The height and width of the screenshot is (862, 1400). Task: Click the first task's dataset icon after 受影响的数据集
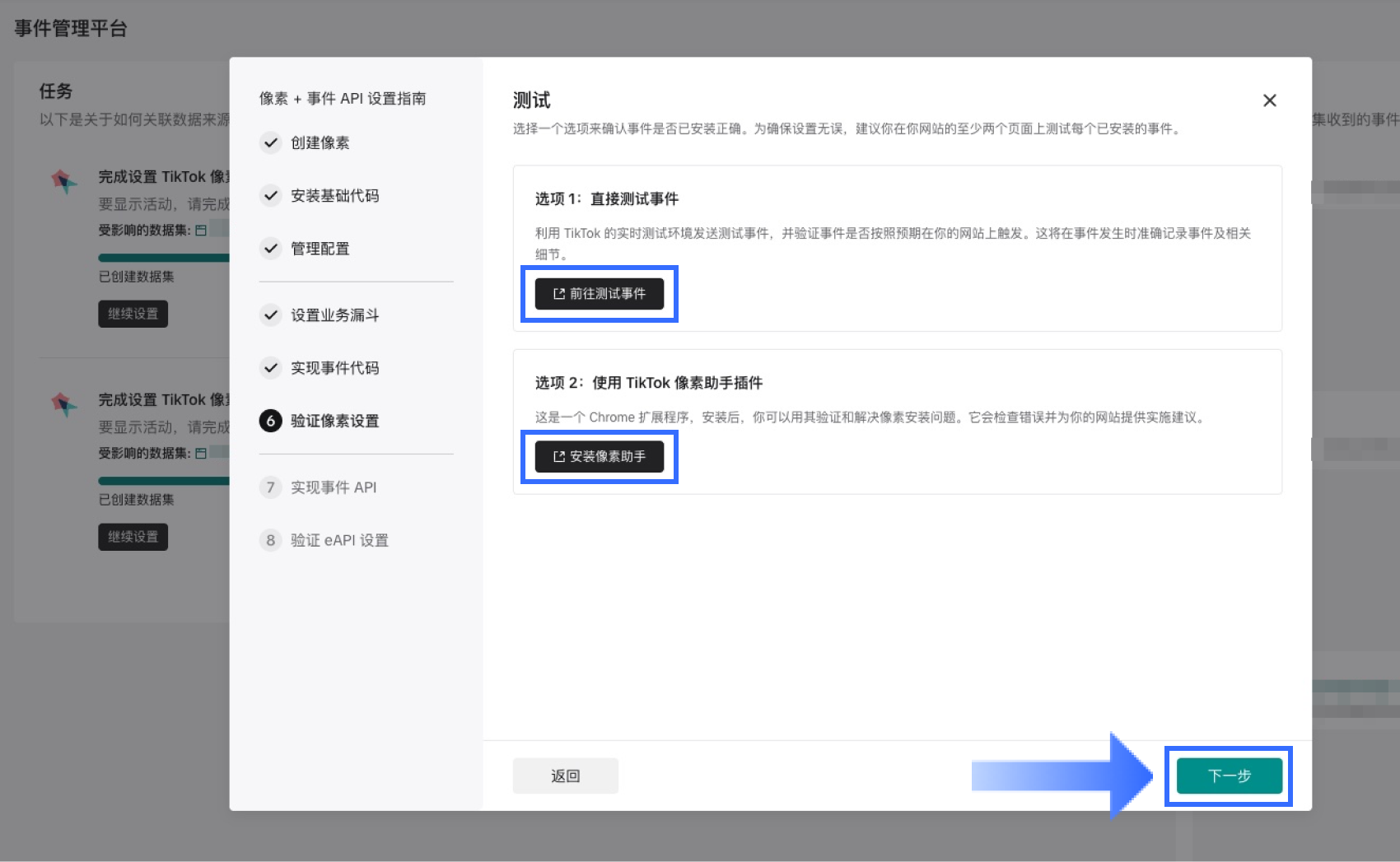pyautogui.click(x=201, y=231)
